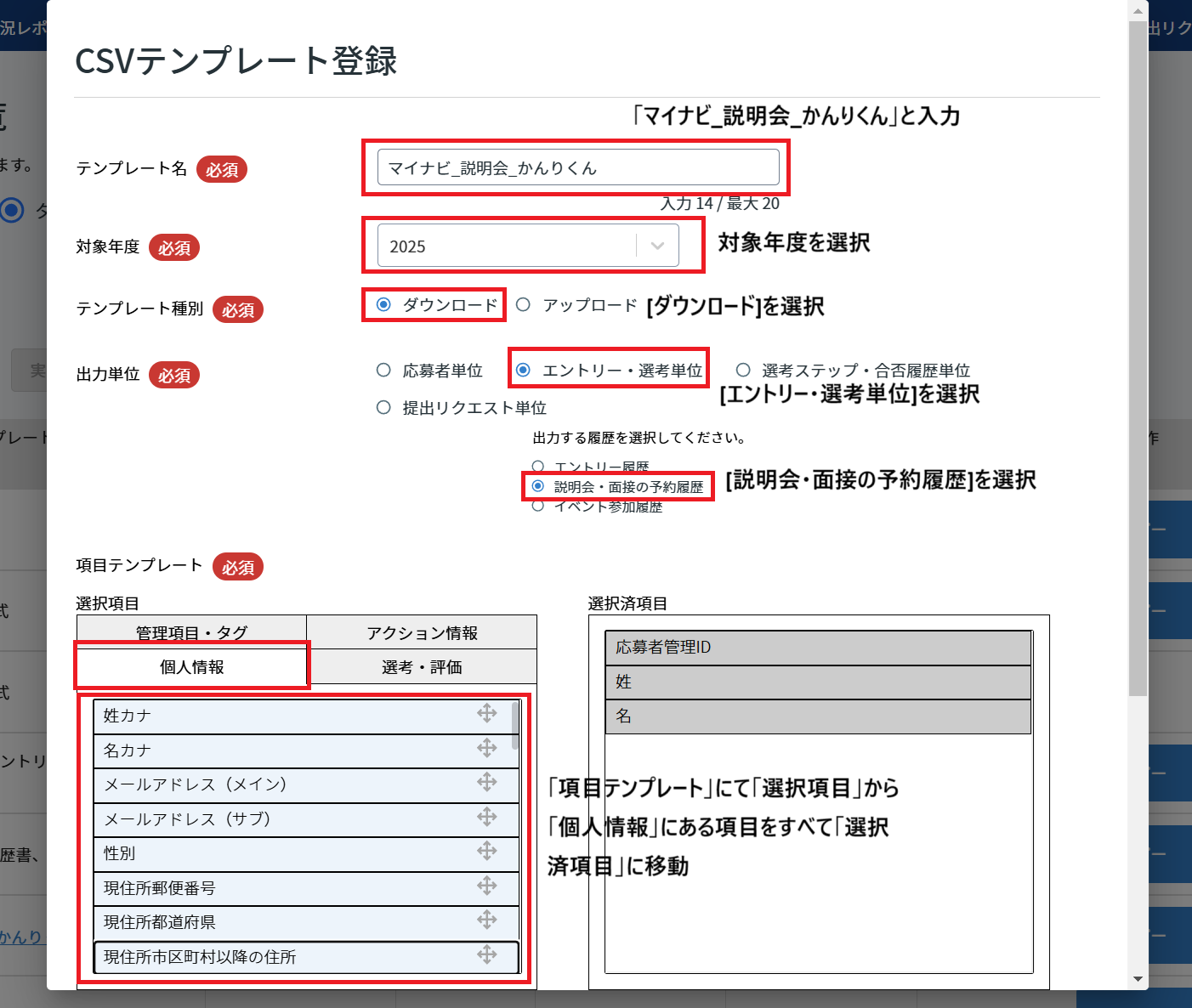1192x1008 pixels.
Task: Open the 管理項目・タグ tab
Action: click(191, 631)
